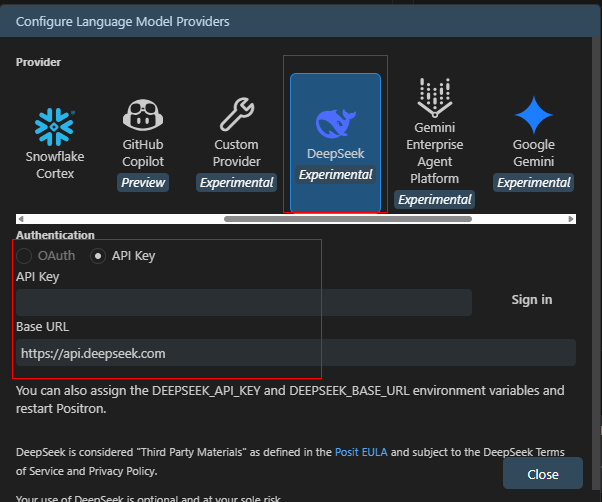
Task: Click Experimental badge under DeepSeek
Action: (336, 175)
